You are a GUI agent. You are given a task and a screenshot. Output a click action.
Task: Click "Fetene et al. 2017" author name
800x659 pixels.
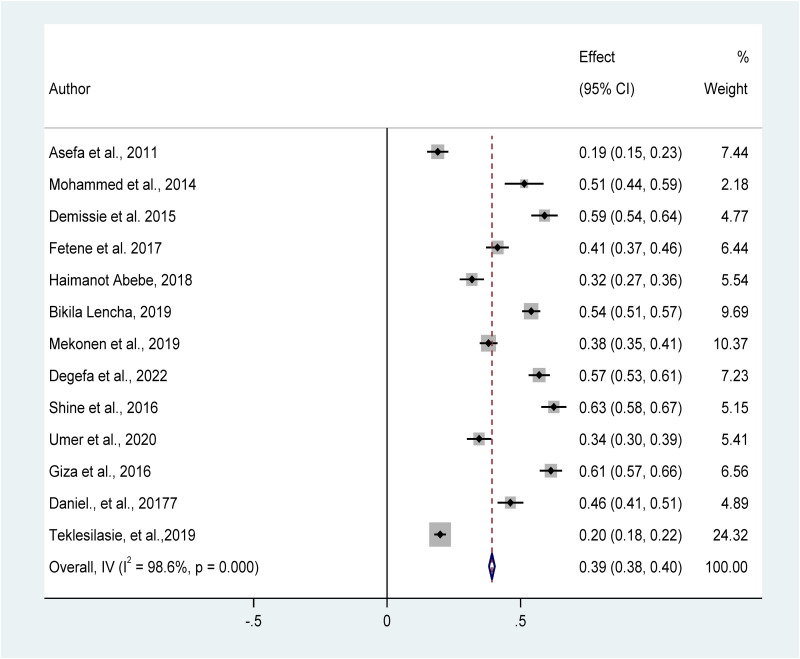[x=105, y=248]
